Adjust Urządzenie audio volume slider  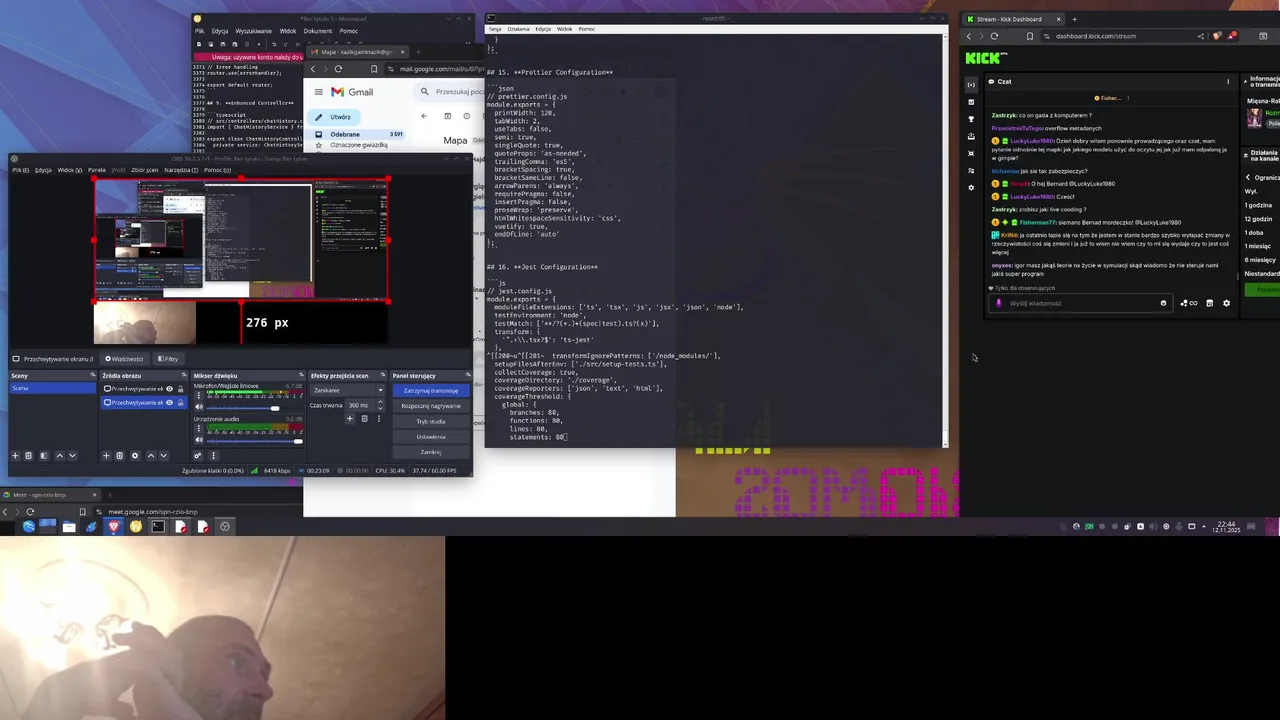point(254,441)
